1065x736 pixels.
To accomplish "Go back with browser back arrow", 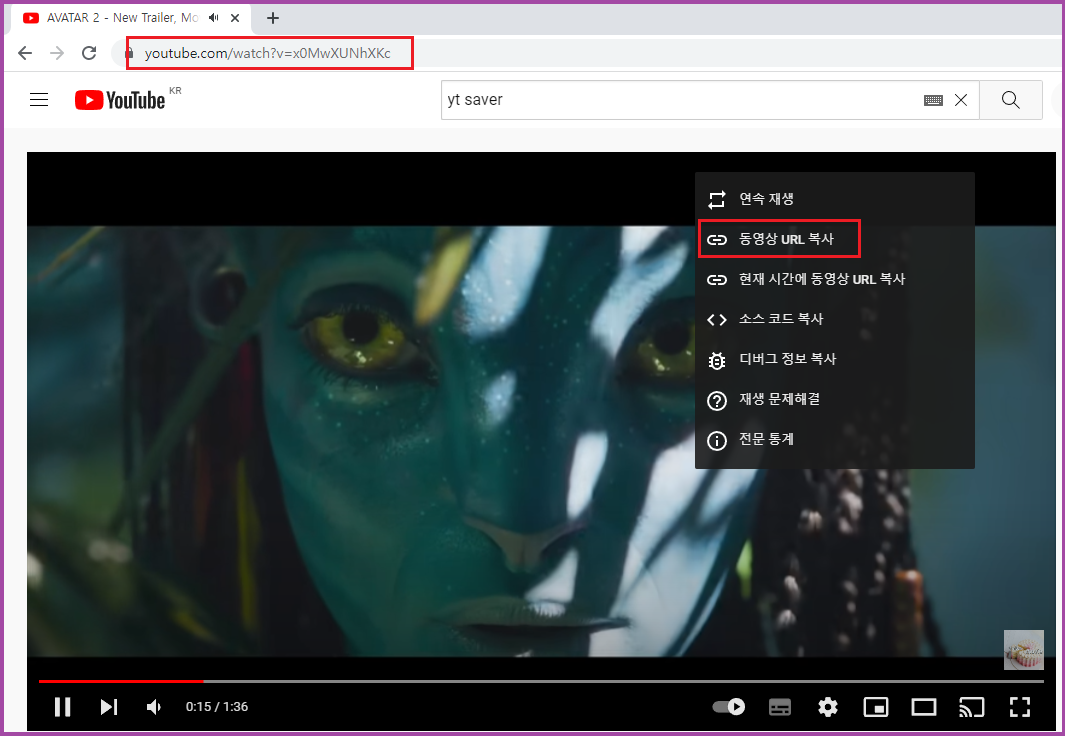I will [x=25, y=53].
